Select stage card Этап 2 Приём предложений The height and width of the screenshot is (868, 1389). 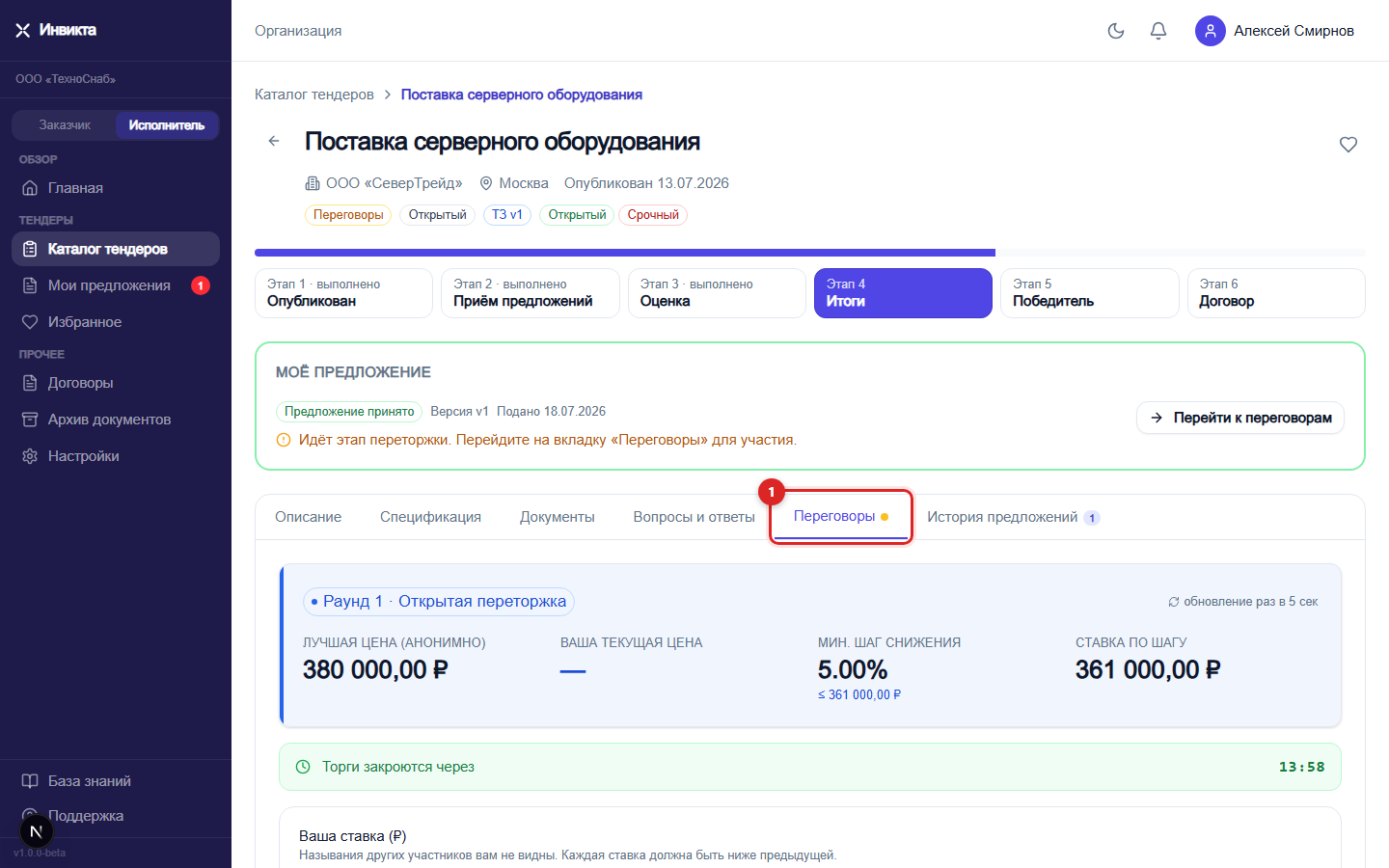click(531, 293)
